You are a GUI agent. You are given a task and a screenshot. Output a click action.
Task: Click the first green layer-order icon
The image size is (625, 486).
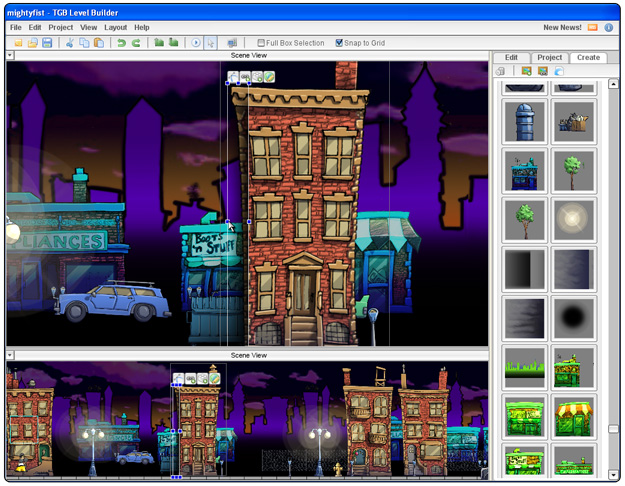pos(159,42)
